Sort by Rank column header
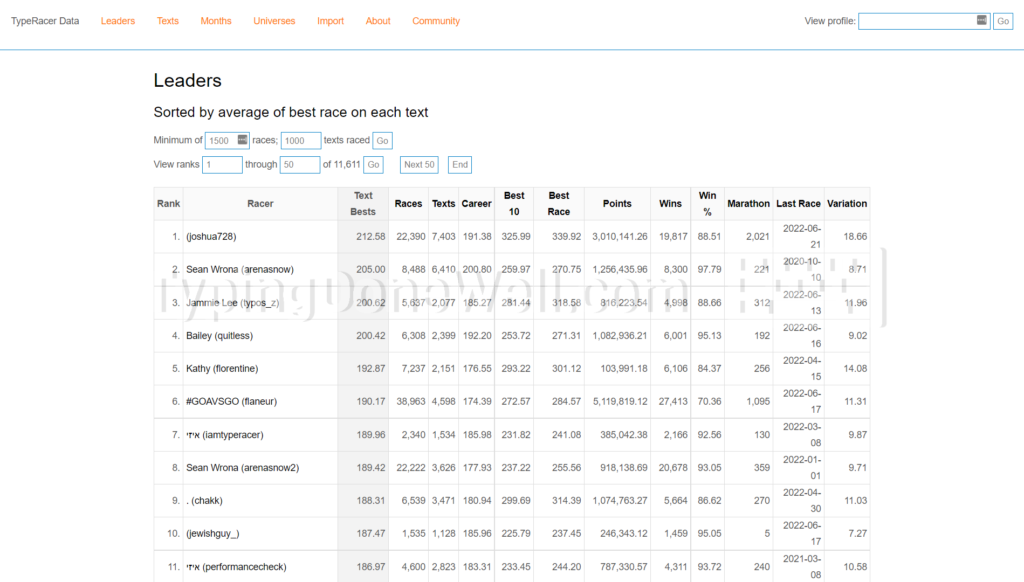Image resolution: width=1024 pixels, height=582 pixels. coord(168,204)
